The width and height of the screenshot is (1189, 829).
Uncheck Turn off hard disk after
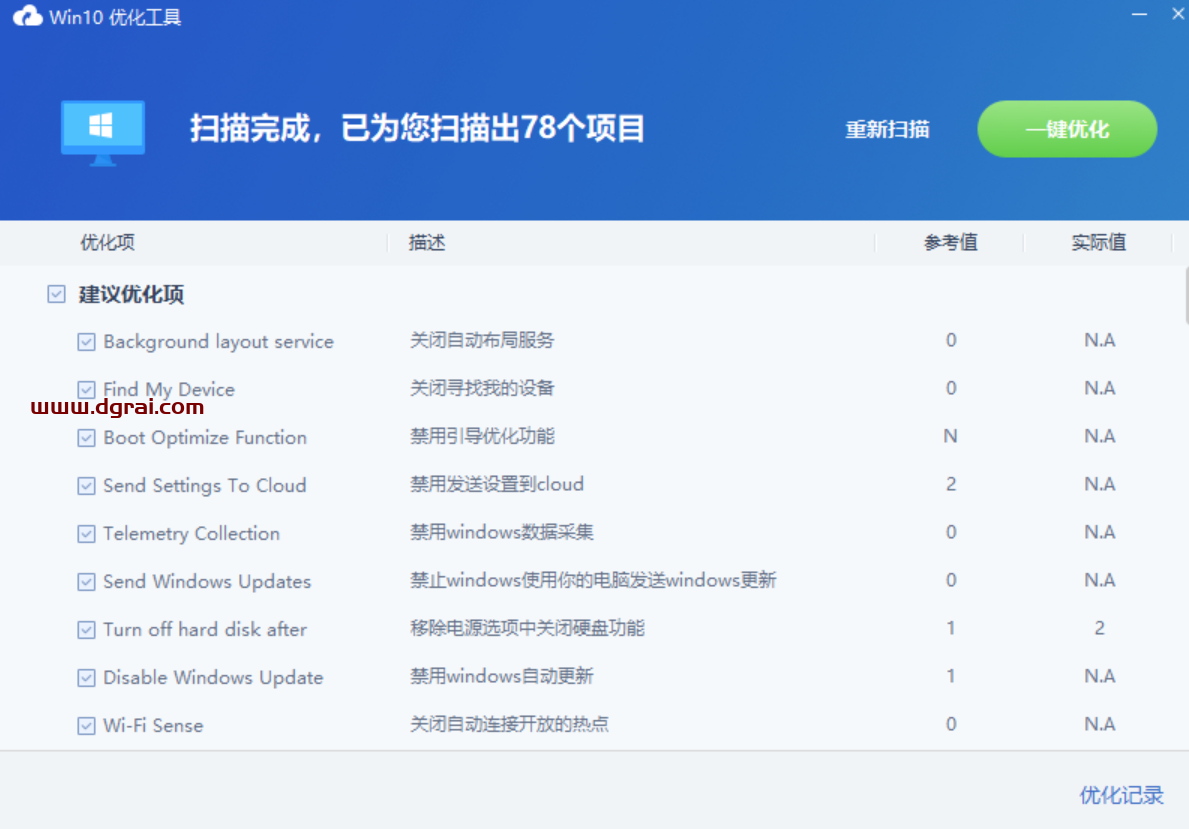[86, 629]
